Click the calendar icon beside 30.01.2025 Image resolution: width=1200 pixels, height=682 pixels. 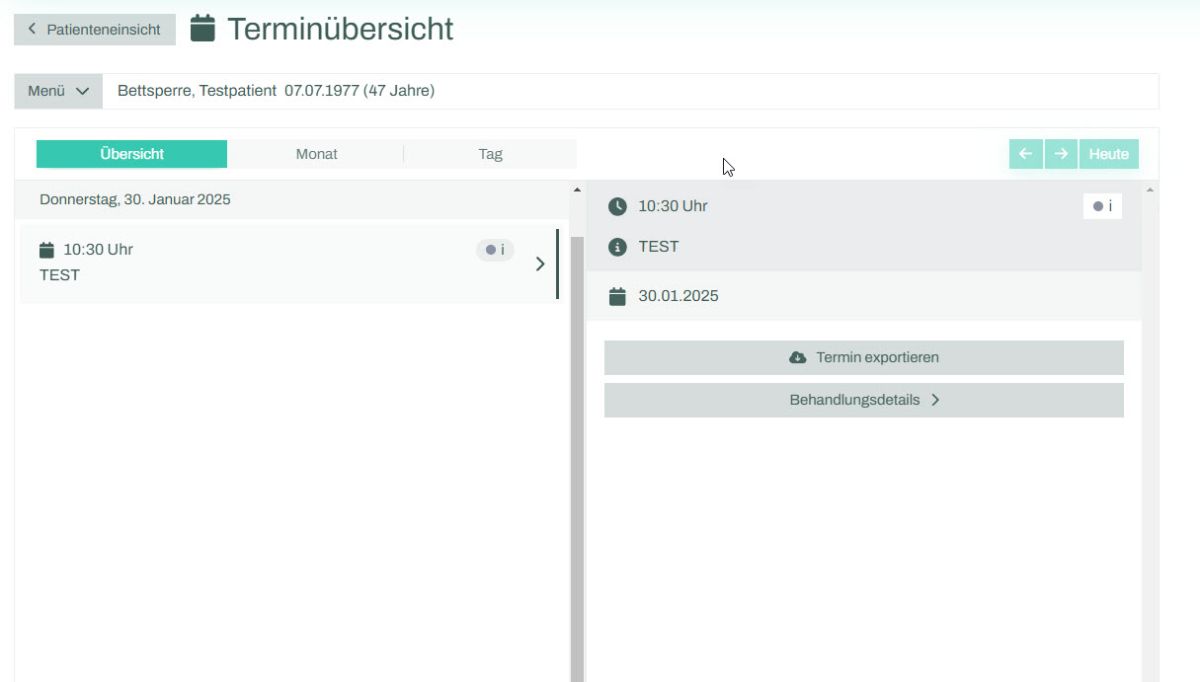618,296
